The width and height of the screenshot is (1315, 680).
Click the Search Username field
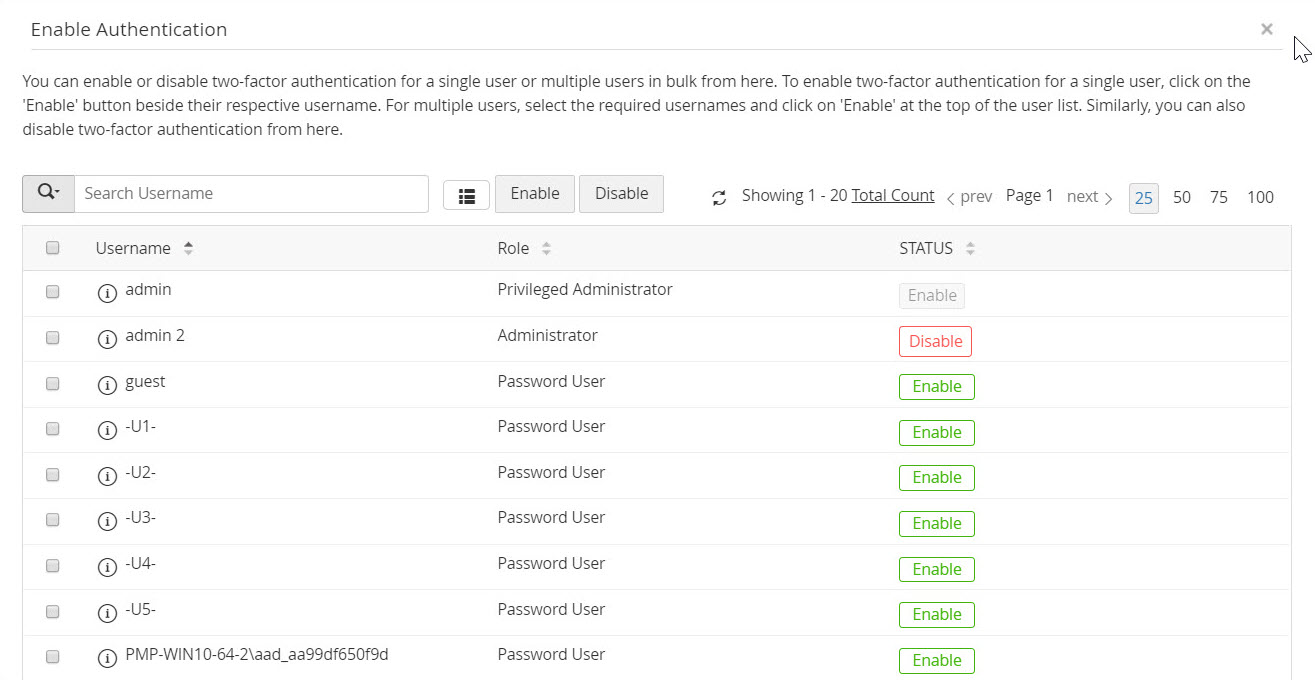click(251, 194)
